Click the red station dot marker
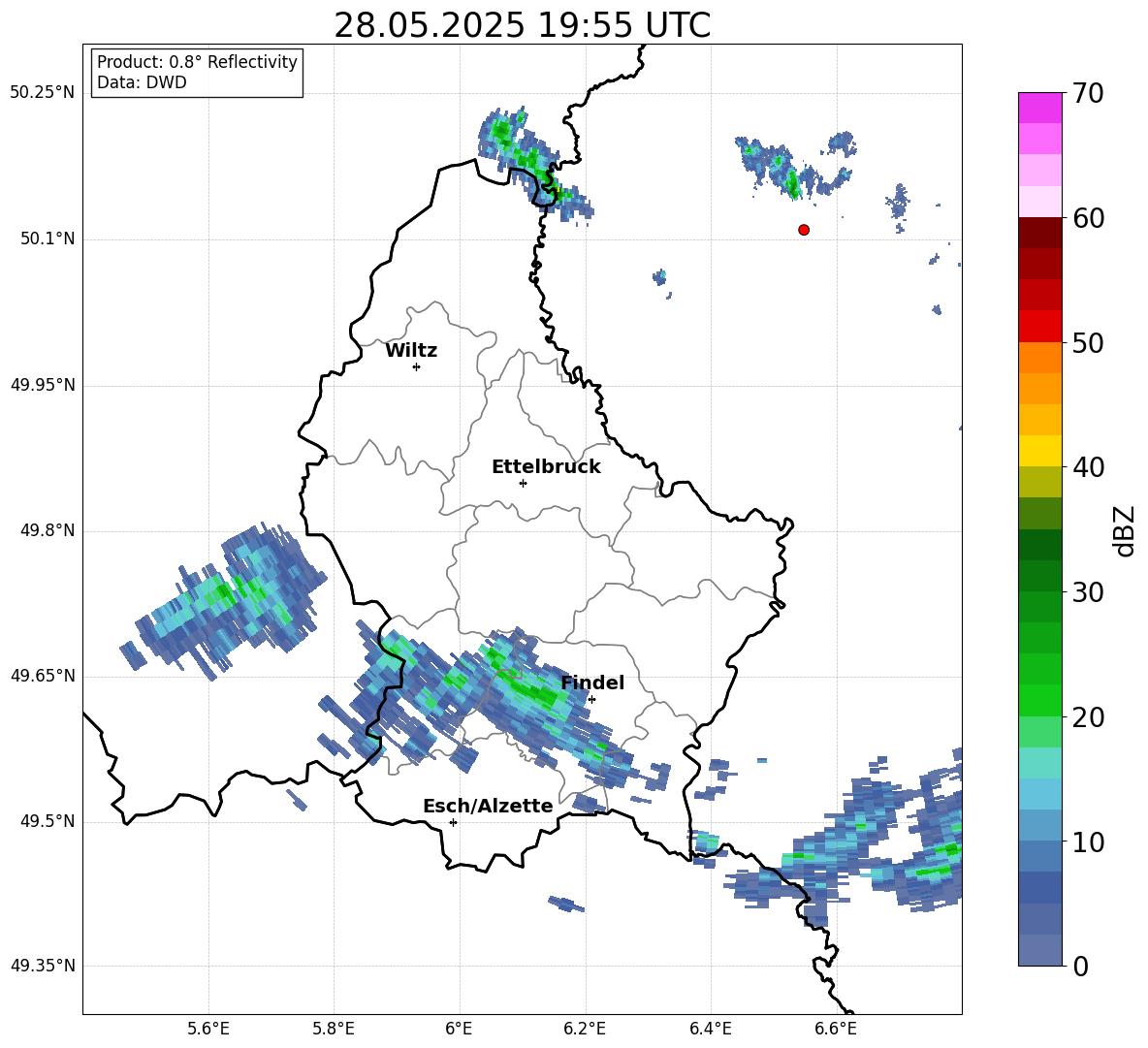Image resolution: width=1148 pixels, height=1048 pixels. pyautogui.click(x=804, y=230)
